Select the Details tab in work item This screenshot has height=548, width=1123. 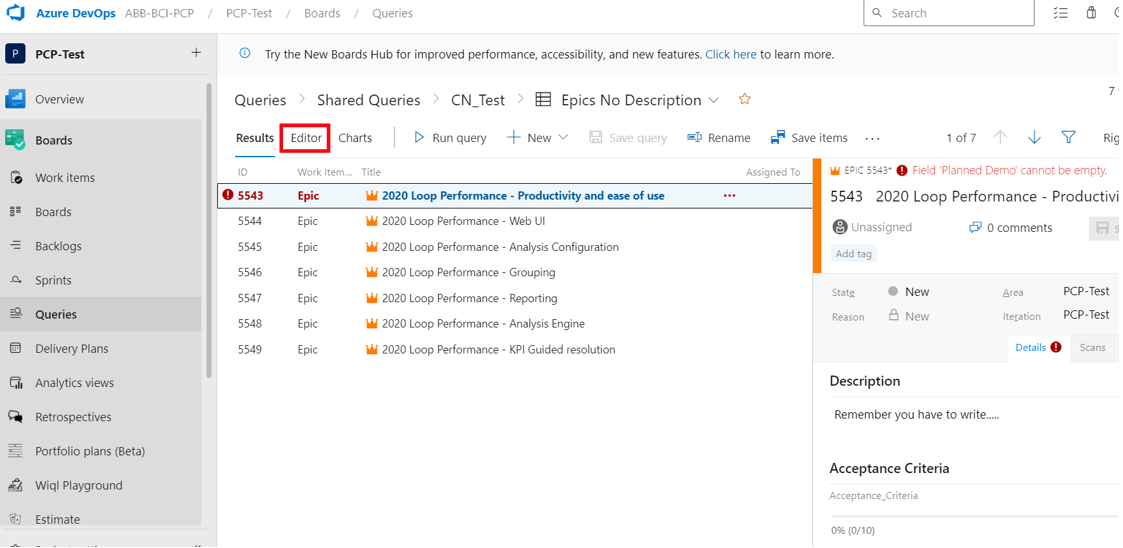(x=1038, y=347)
